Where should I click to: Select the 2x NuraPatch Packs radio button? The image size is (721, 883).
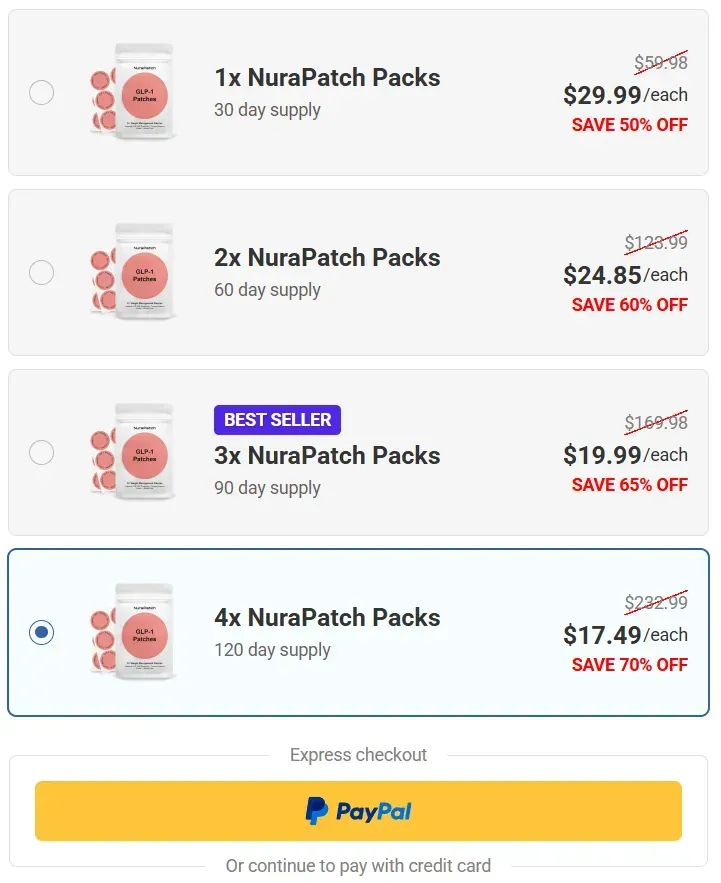[41, 272]
